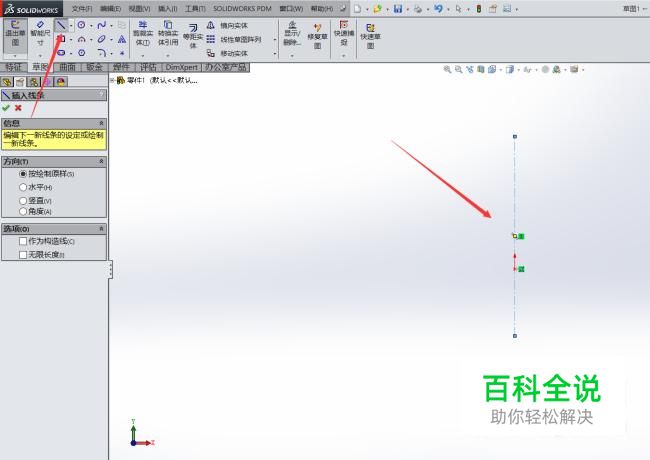Screen dimensions: 650x460
Task: Open the 窗口(W) Window menu
Action: point(291,9)
